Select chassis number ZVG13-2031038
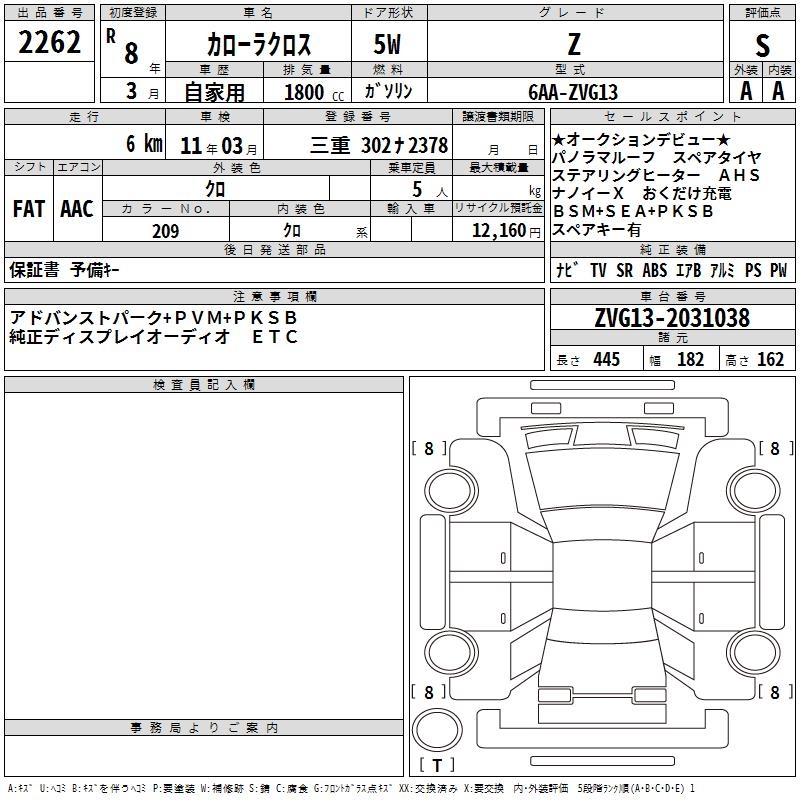800x800 pixels. point(672,318)
